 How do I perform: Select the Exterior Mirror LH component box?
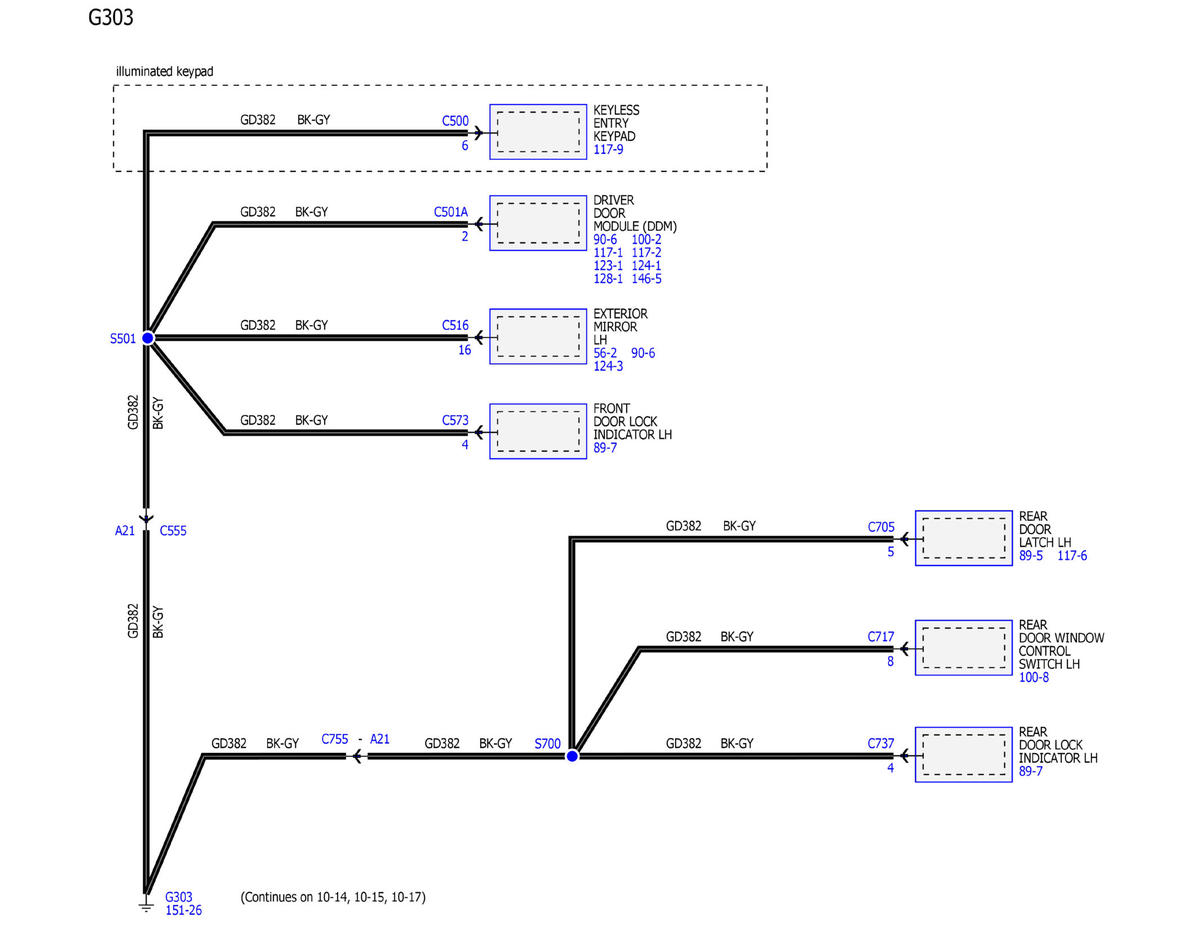point(538,337)
